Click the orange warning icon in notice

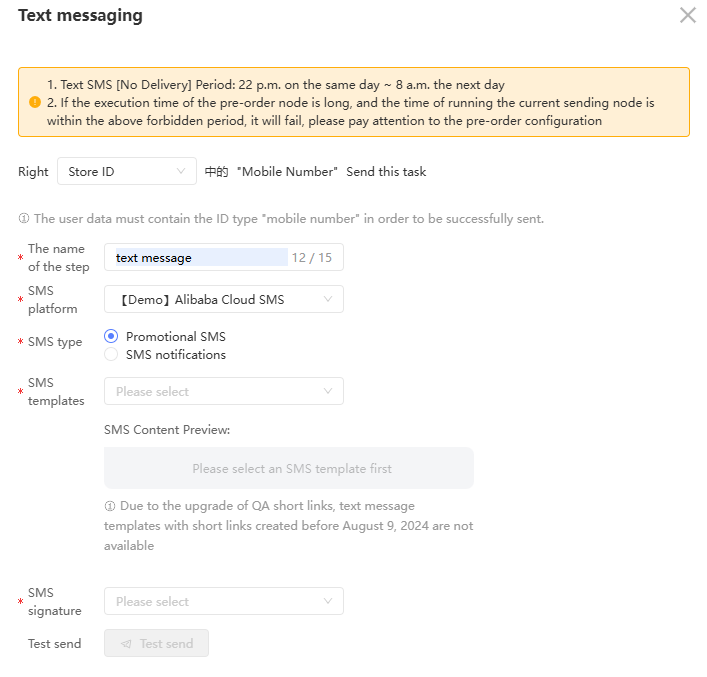click(34, 102)
